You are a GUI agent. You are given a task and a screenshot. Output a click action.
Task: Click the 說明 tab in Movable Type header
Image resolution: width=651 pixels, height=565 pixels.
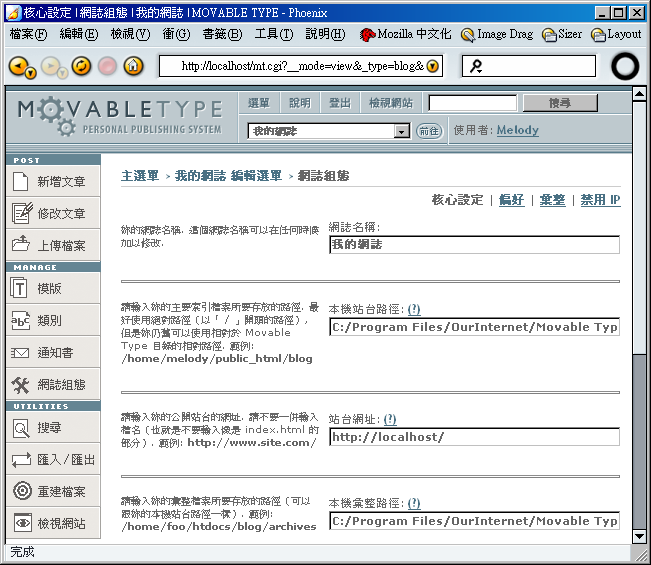tap(299, 103)
